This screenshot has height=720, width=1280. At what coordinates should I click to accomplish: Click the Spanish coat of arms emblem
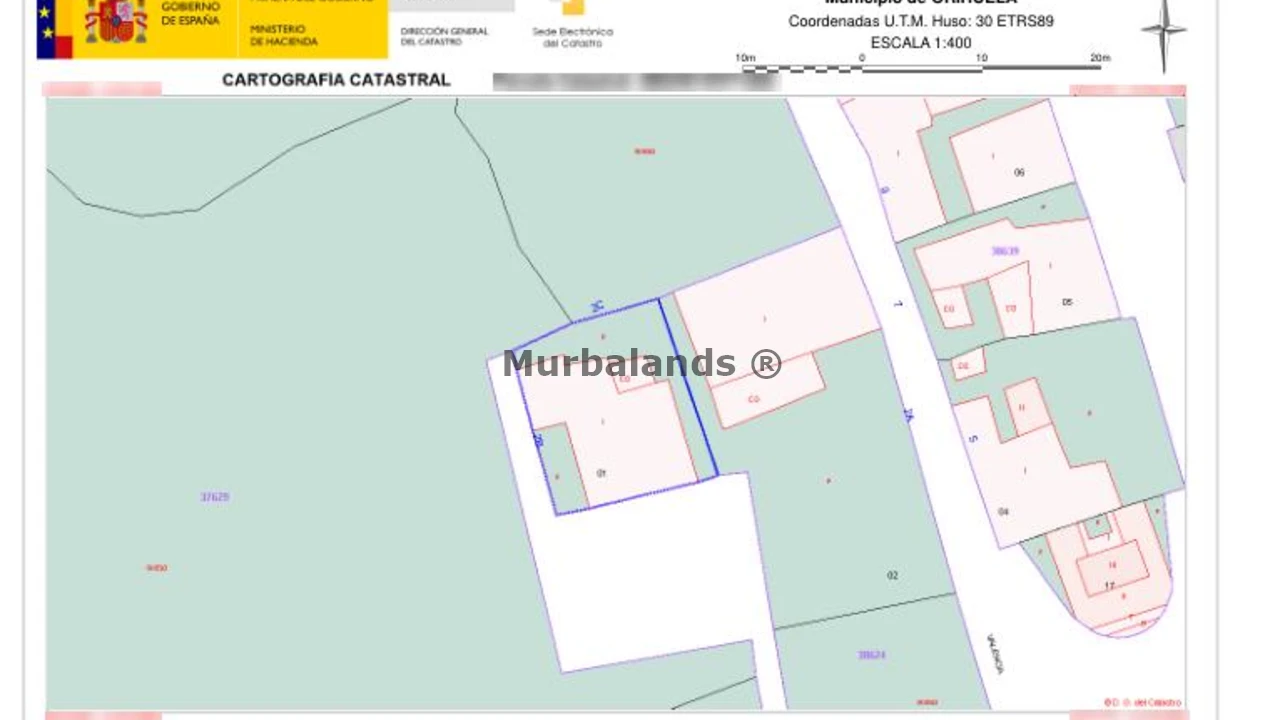116,21
